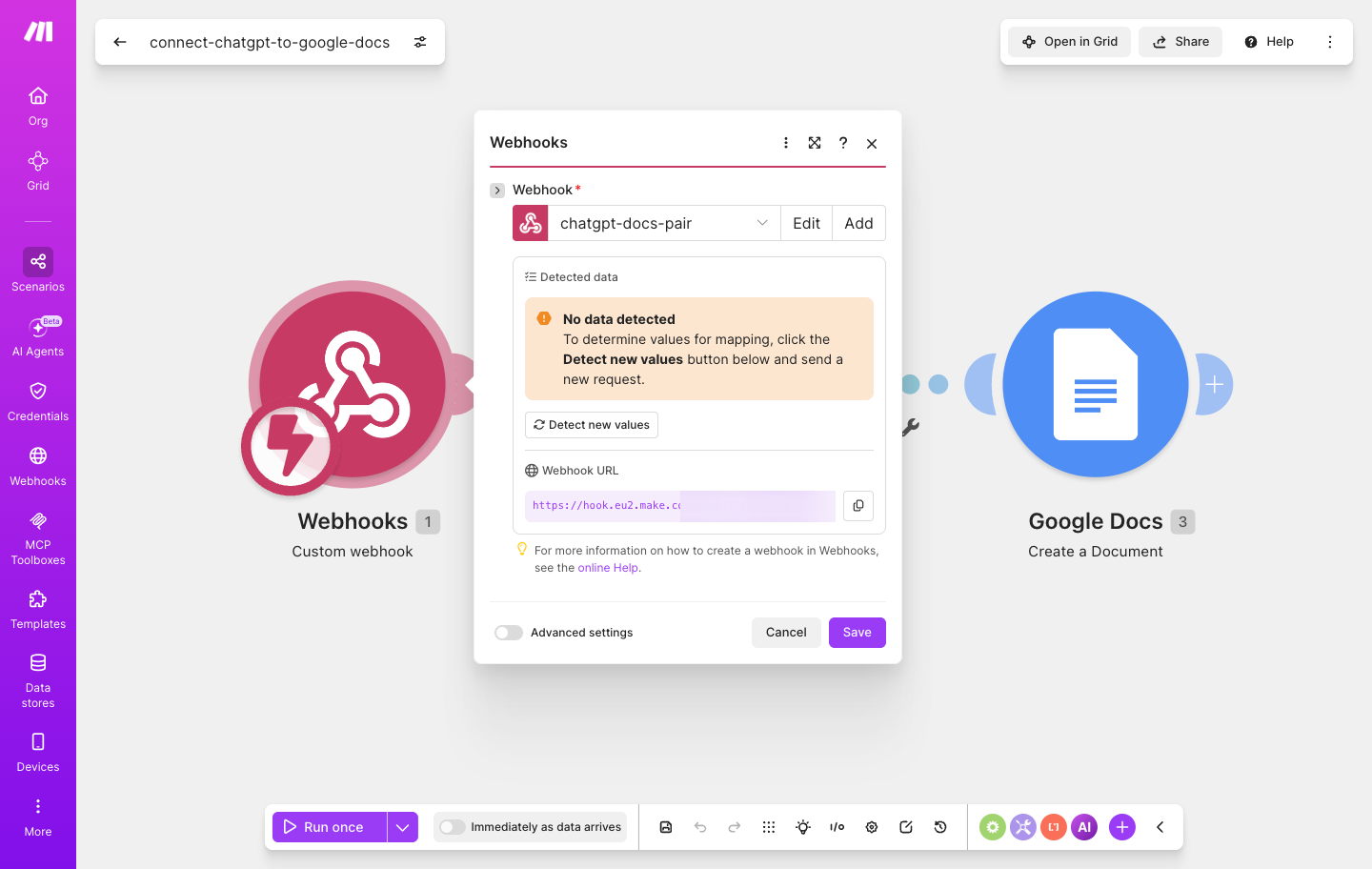Click the webhook URL field

coord(680,506)
